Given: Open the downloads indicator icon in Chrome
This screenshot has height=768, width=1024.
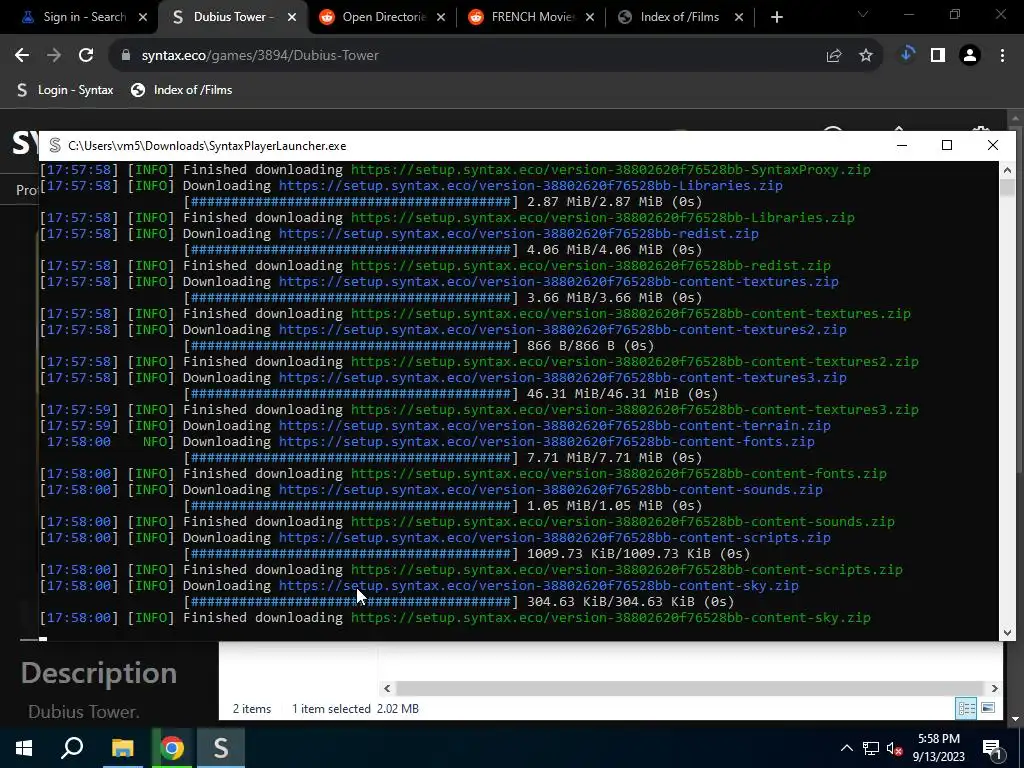Looking at the screenshot, I should [906, 55].
